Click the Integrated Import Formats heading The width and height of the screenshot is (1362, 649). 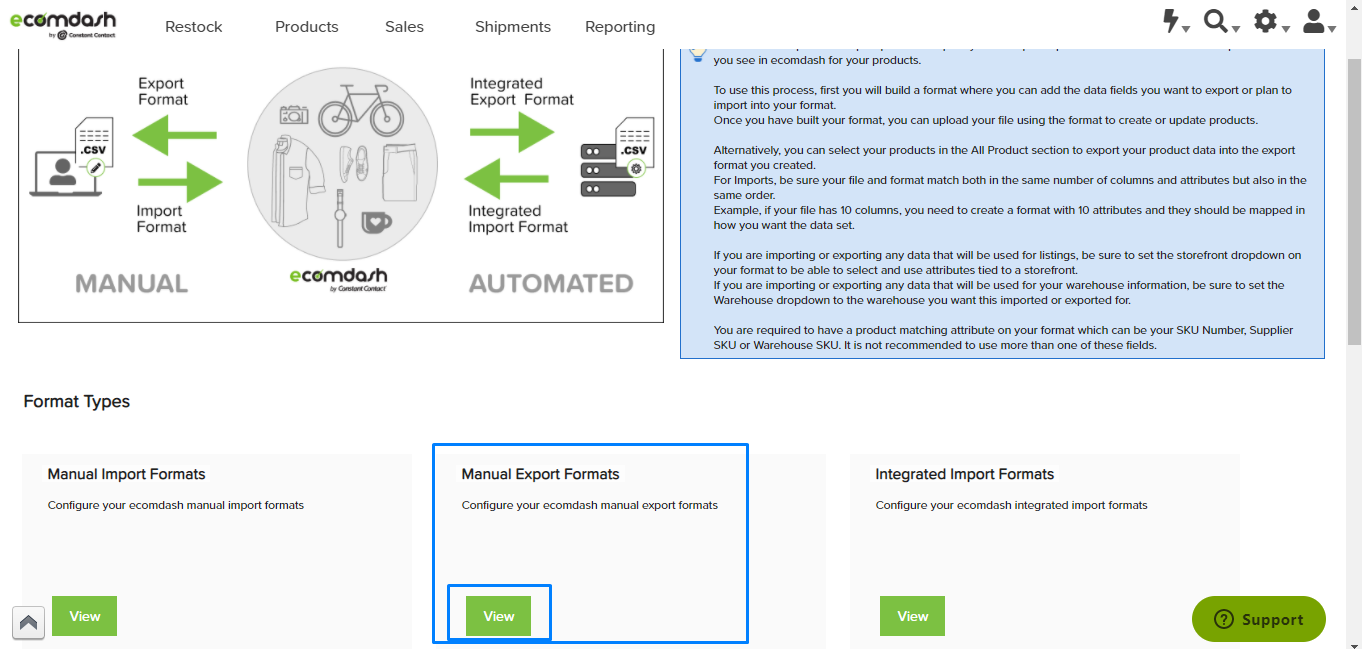point(965,474)
